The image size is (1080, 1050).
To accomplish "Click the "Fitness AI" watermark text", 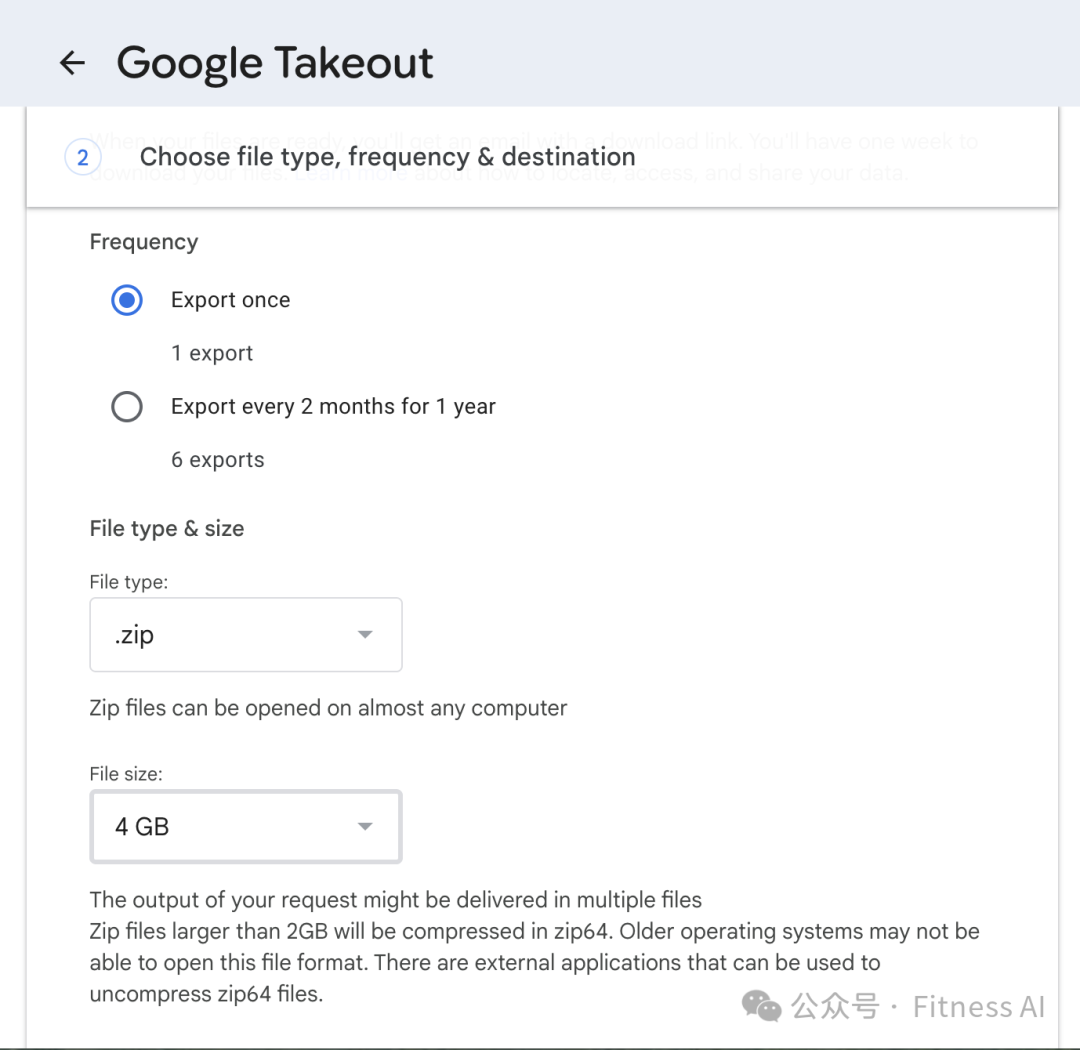I will [978, 1006].
